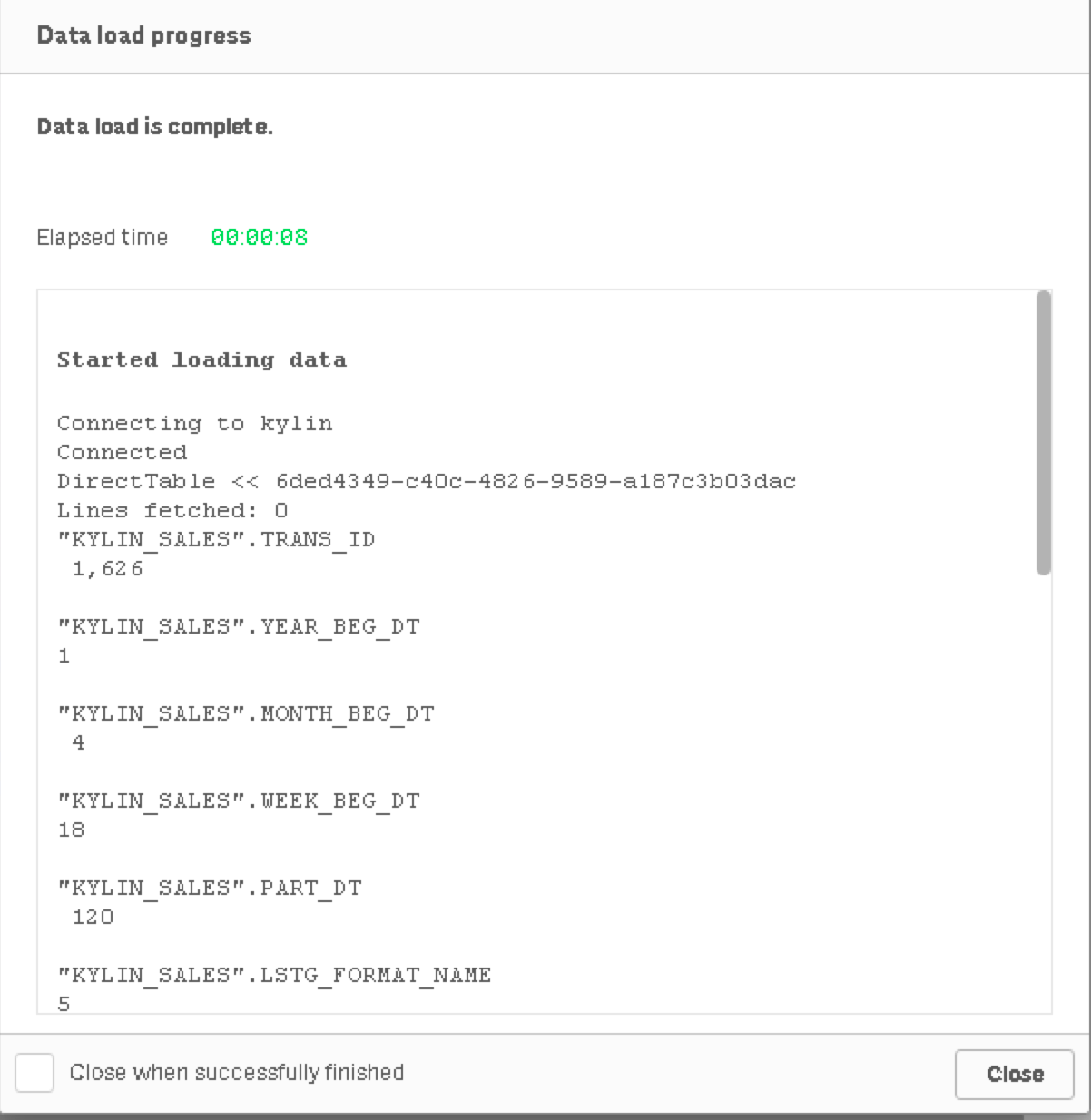Click the KYLIN_SALES TRANS_ID field line

[x=215, y=539]
